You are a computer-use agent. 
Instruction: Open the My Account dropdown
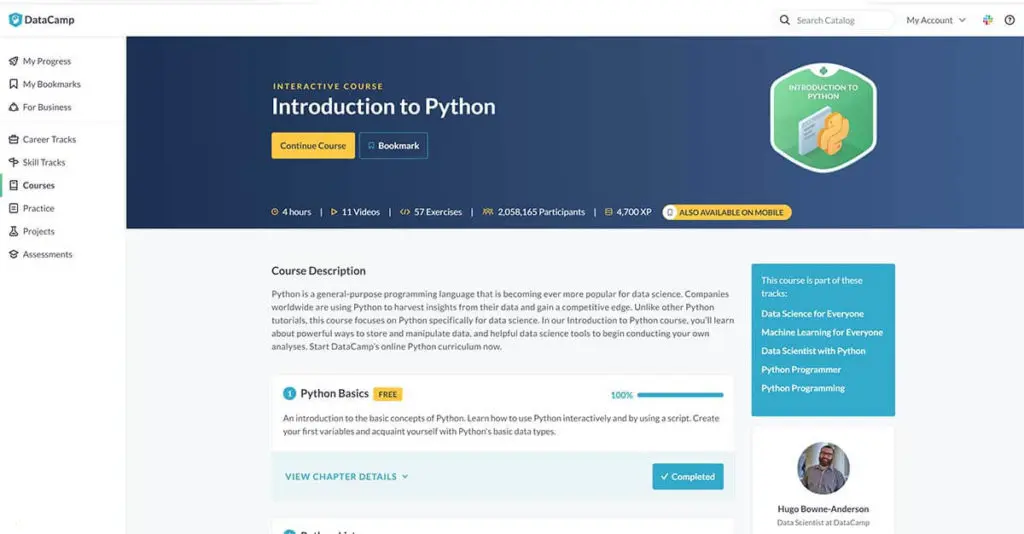935,20
